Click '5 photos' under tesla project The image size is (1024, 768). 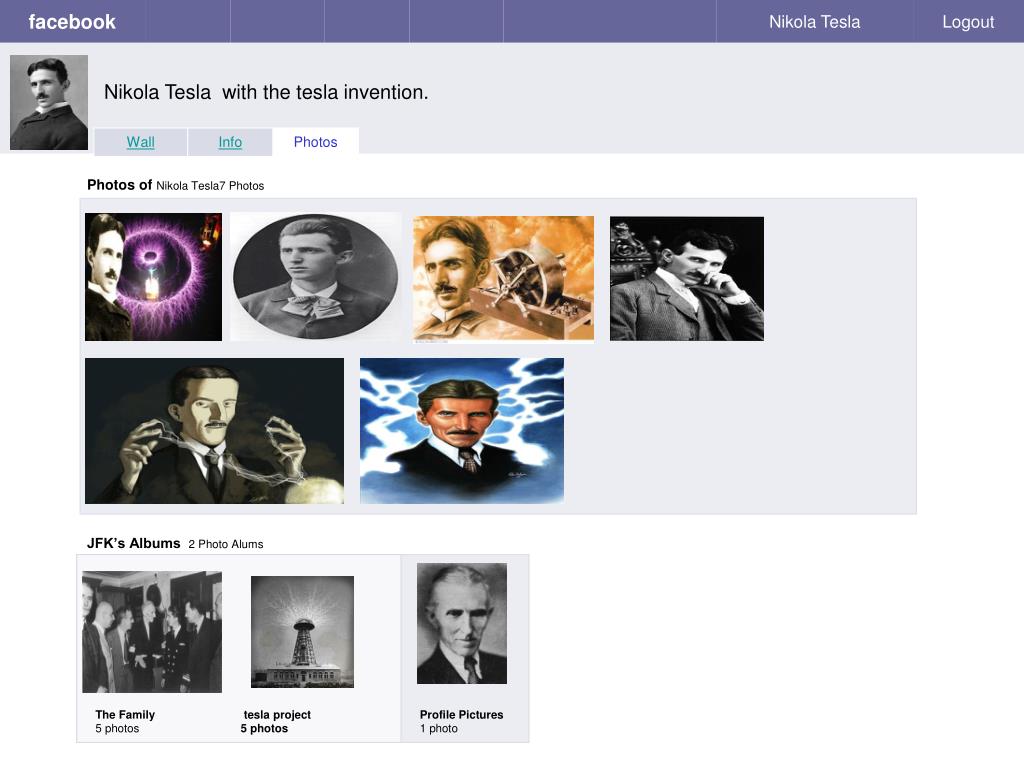point(264,728)
